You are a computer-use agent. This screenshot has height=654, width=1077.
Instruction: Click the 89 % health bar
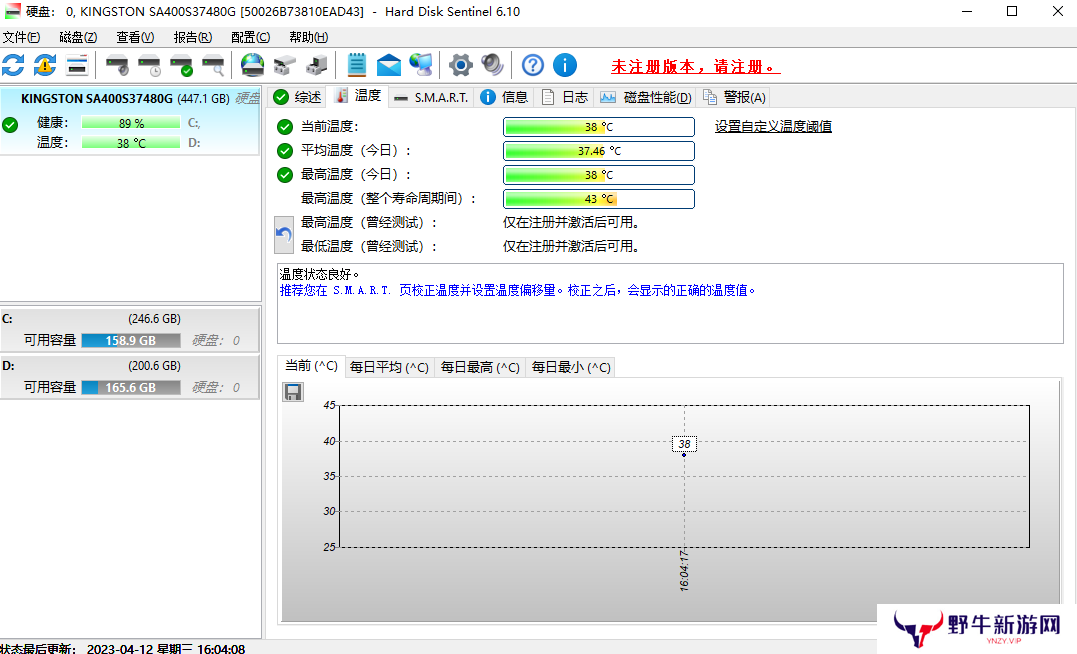pos(131,123)
